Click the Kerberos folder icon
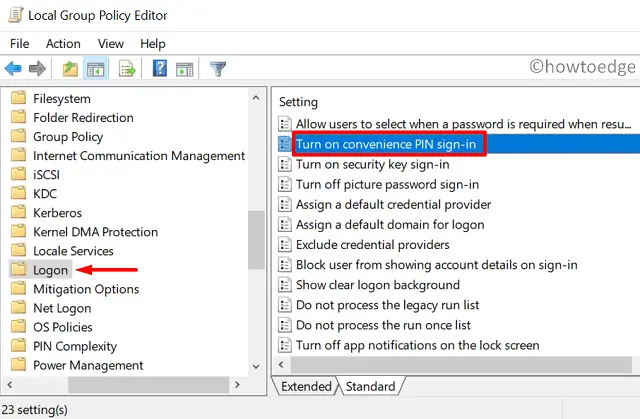Screen dimensions: 640x419 click(x=18, y=212)
